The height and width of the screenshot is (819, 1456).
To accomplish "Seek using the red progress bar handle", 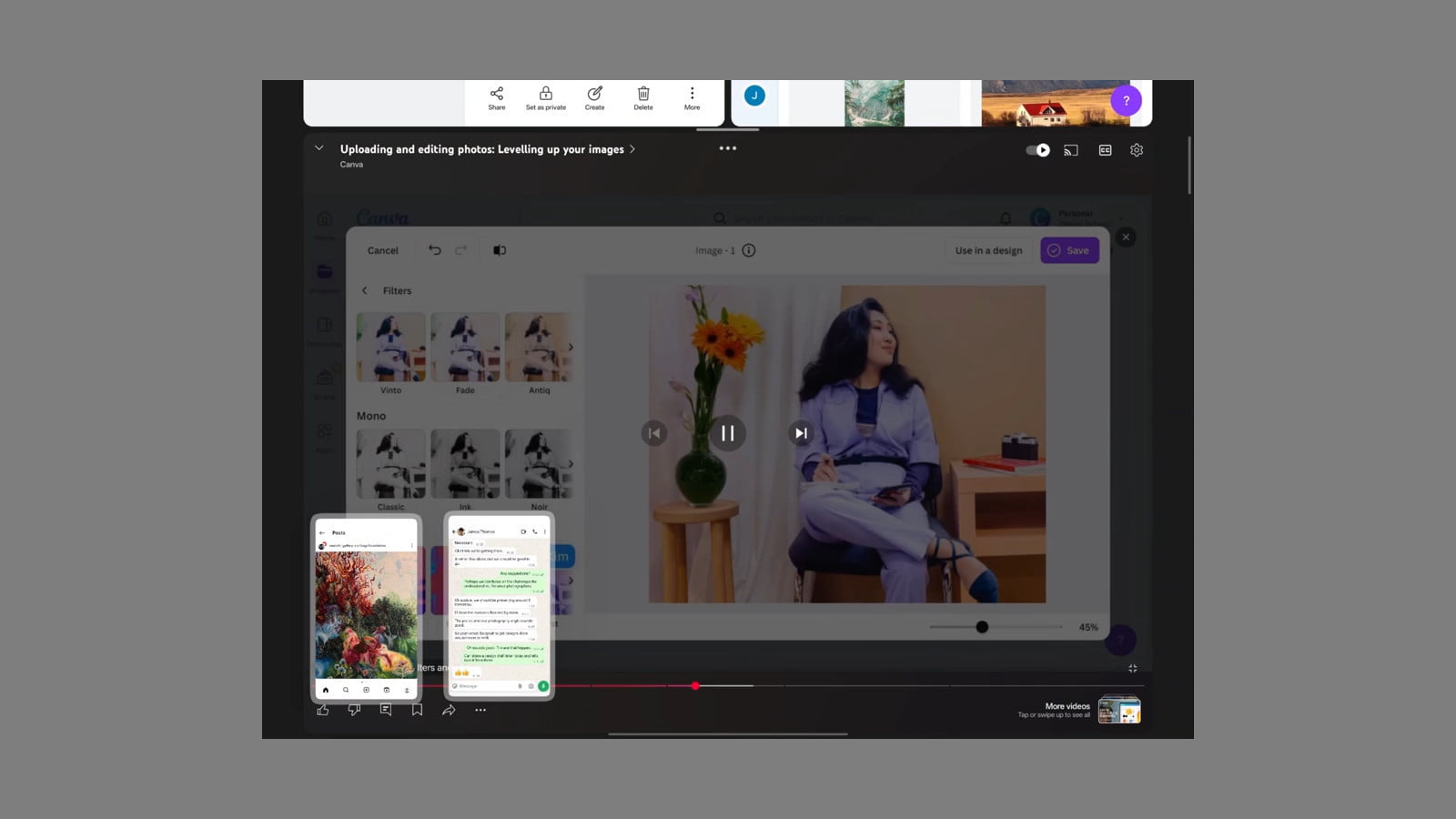I will pos(695,685).
